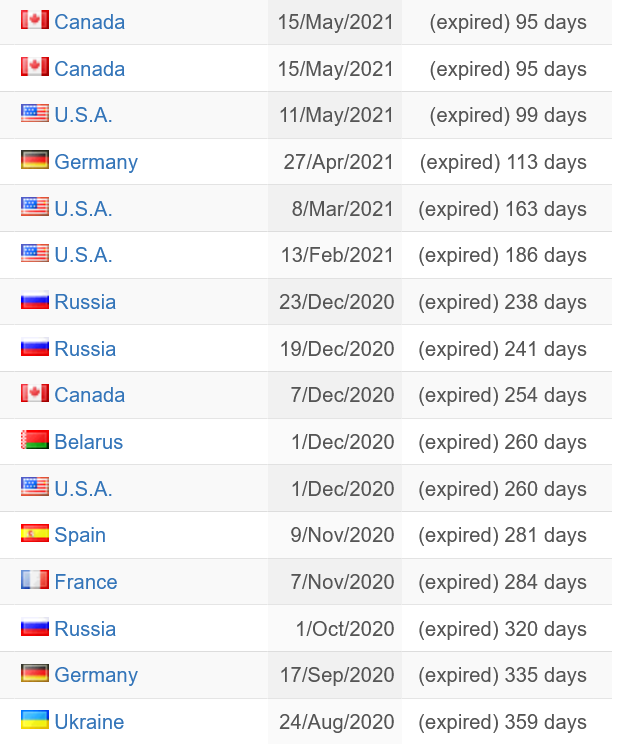Click Canada flag in 7/Dec/2020 row
Screen dimensions: 617x750
tap(35, 393)
